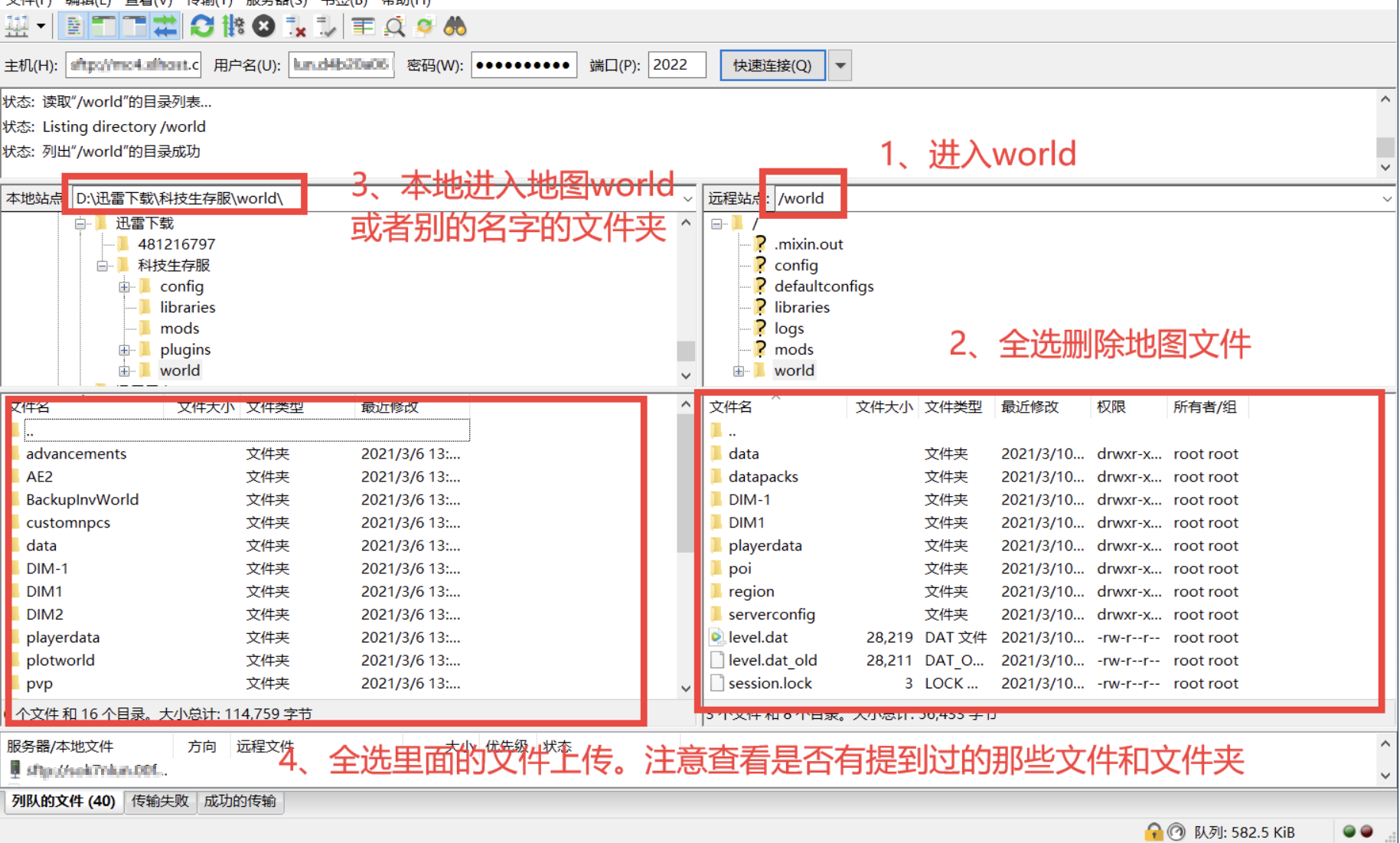
Task: Click the process transfer queue icon
Action: coord(233,27)
